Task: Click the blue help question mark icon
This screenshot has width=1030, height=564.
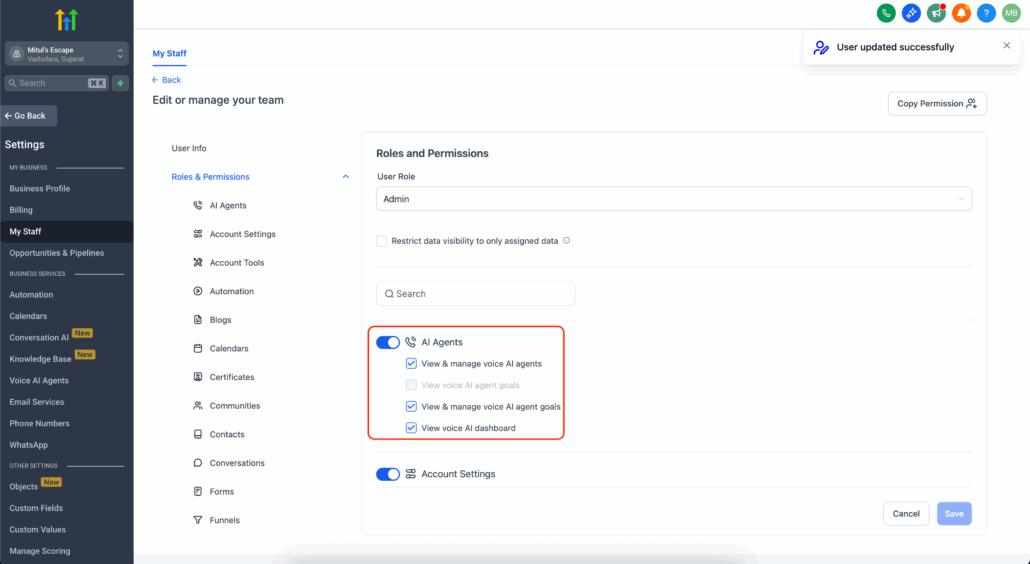Action: click(x=986, y=13)
